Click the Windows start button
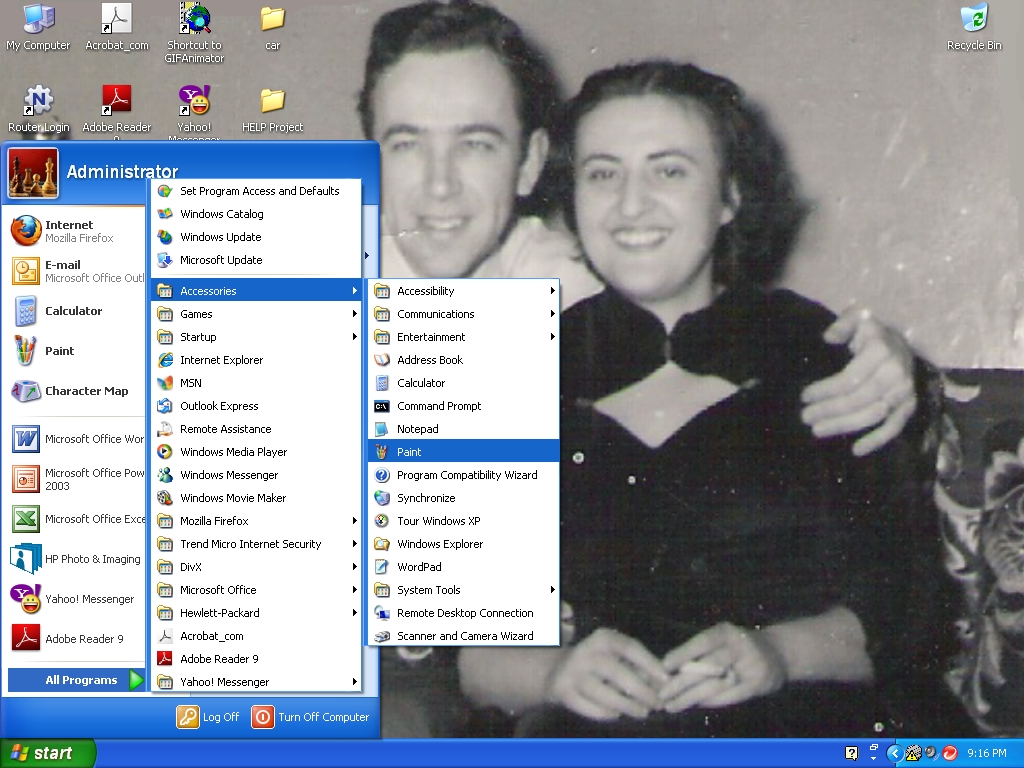The width and height of the screenshot is (1024, 768). pos(48,753)
